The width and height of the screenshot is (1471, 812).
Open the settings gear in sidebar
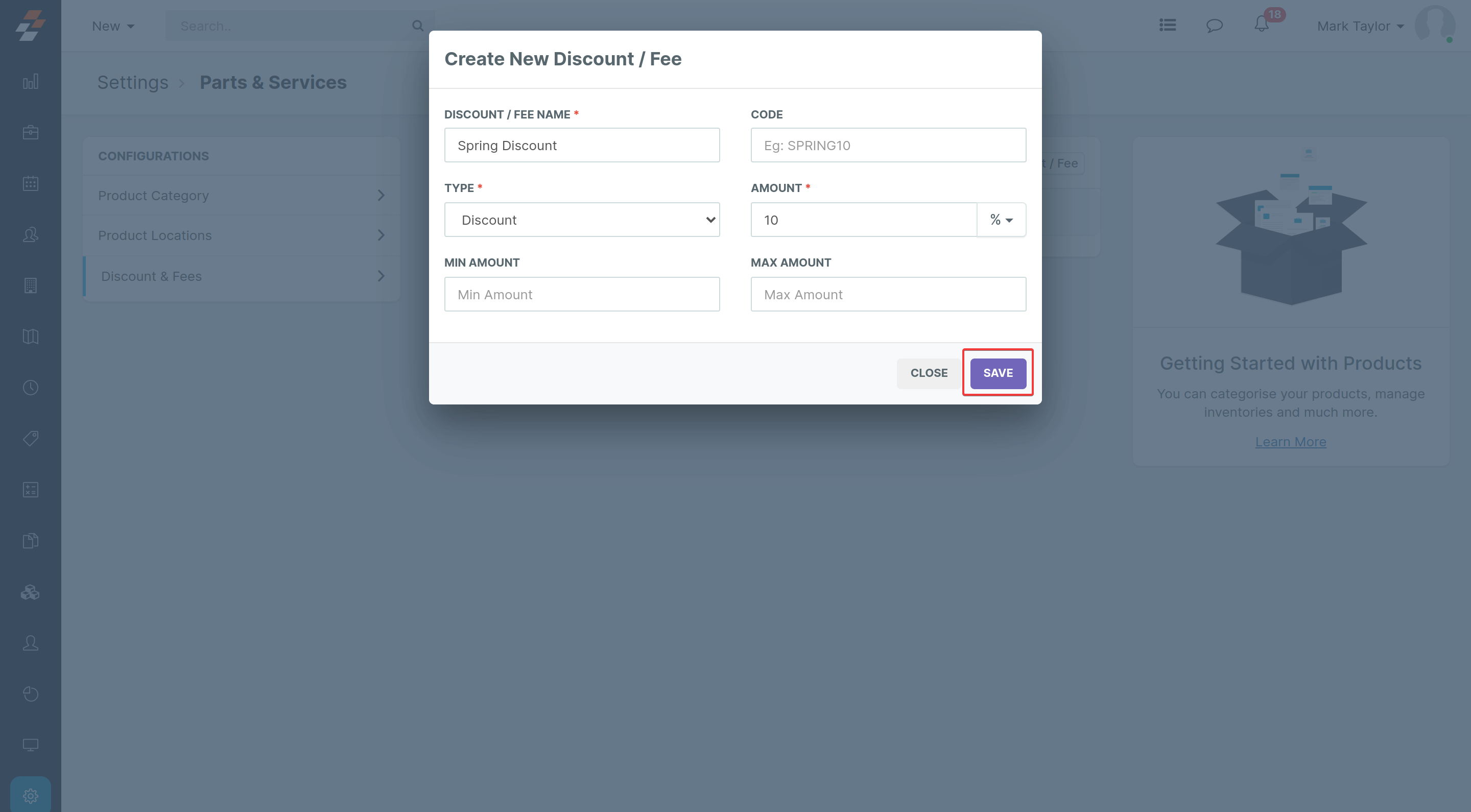(30, 795)
